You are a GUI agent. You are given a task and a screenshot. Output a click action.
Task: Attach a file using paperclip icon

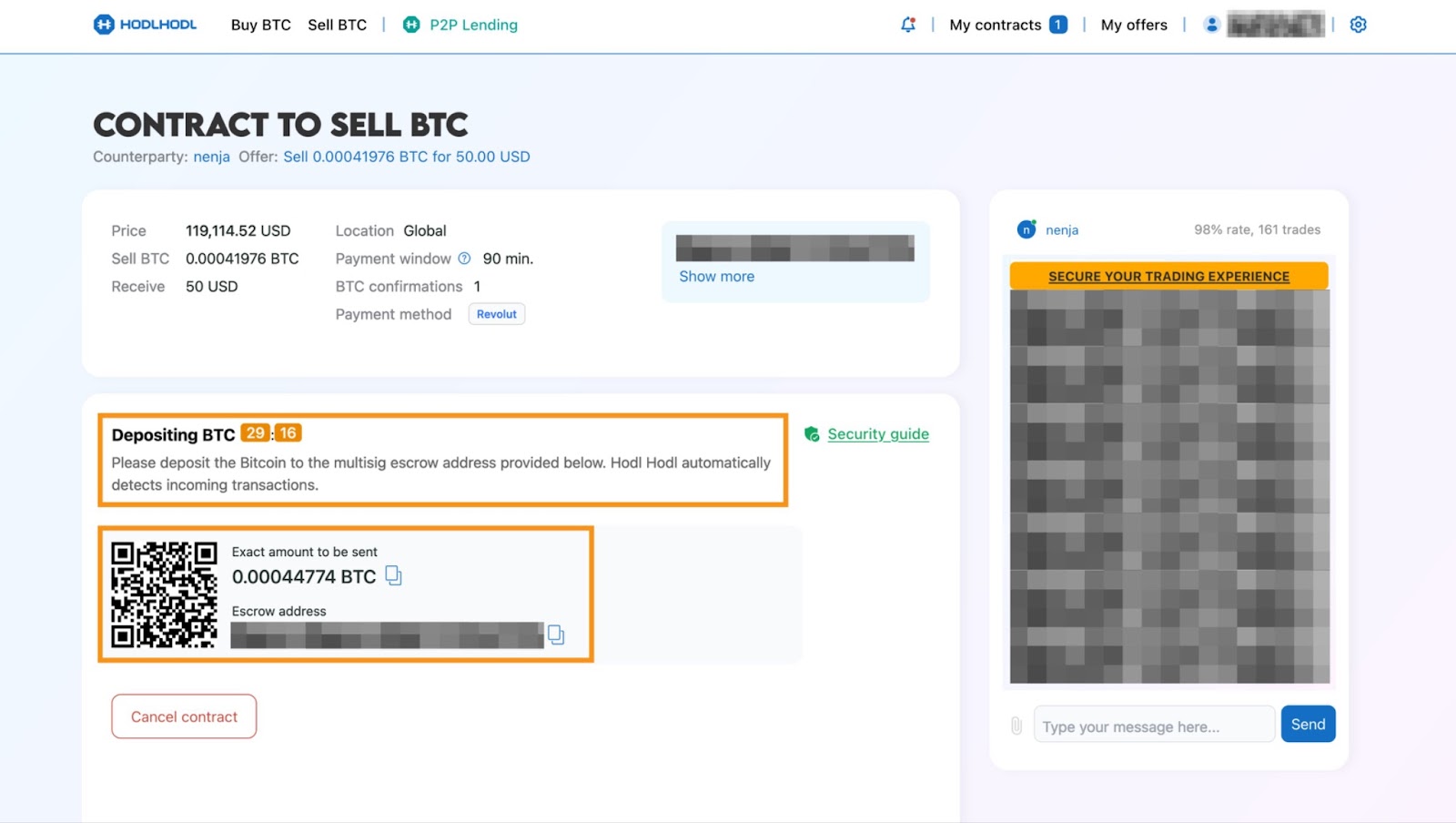point(1016,726)
